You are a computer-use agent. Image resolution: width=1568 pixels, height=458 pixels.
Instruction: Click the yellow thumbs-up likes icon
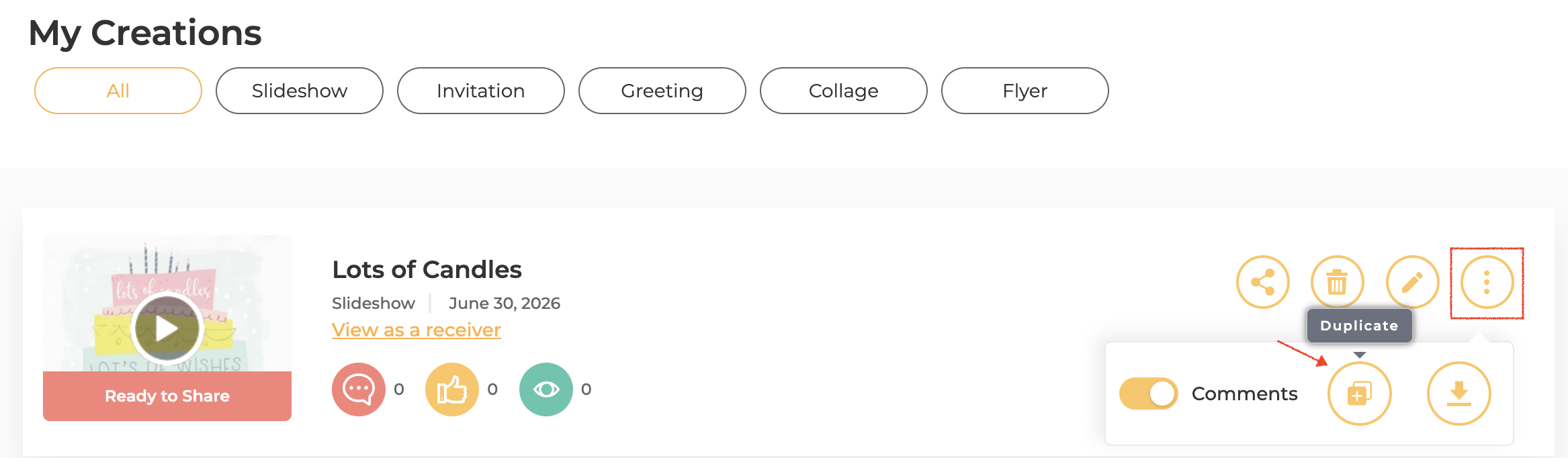452,390
